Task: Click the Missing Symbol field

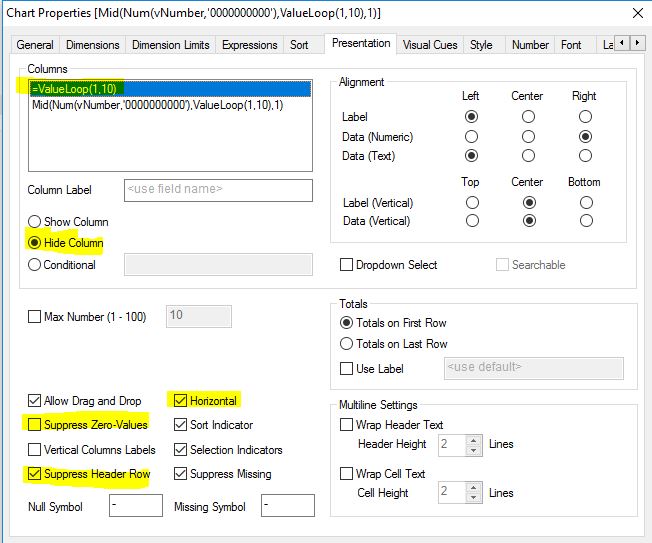Action: [288, 506]
